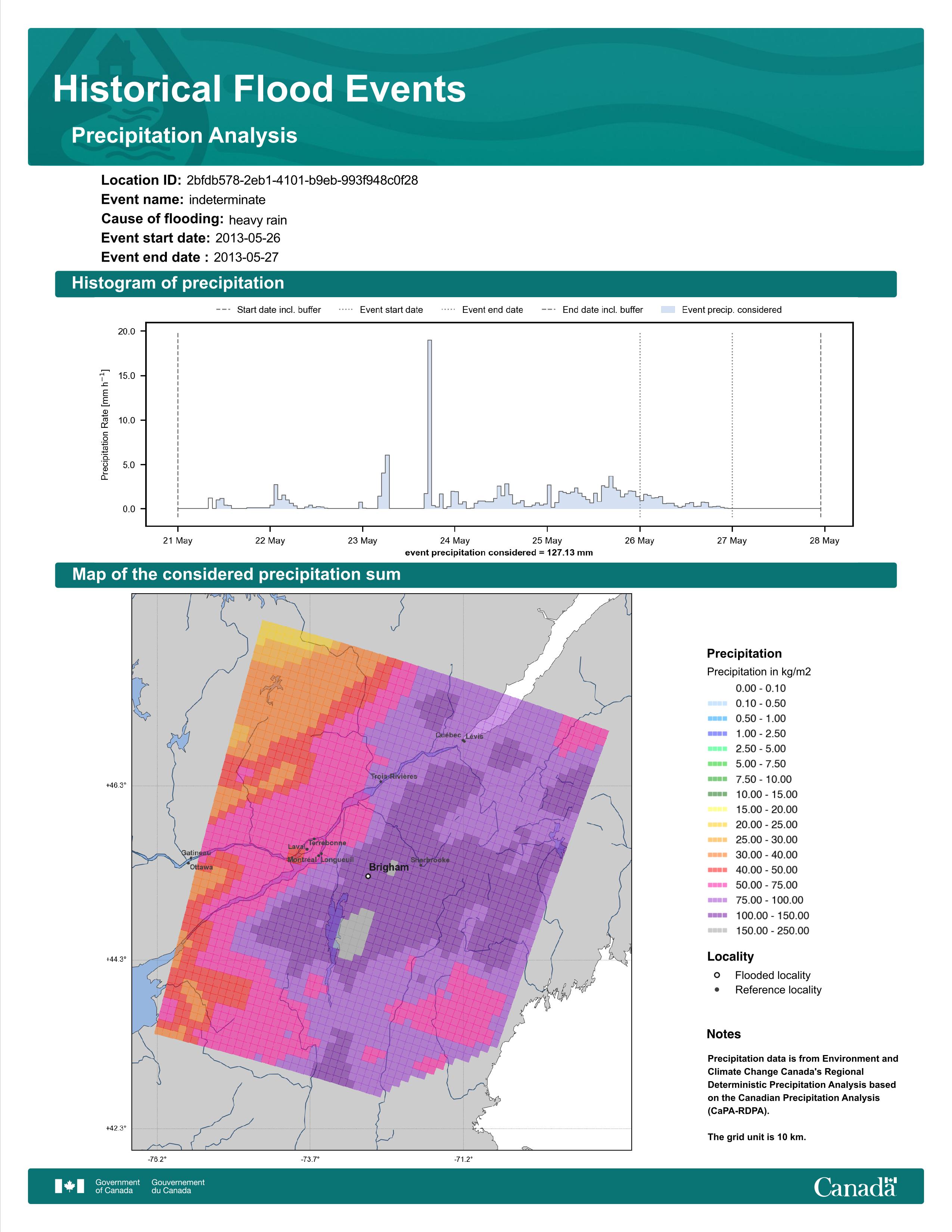Click the Location ID value

(x=302, y=181)
